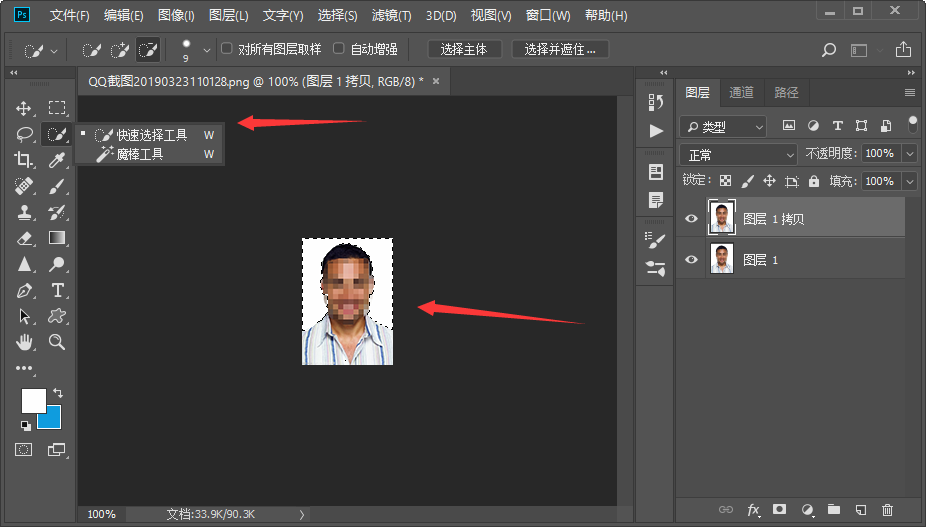926x527 pixels.
Task: Create a new layer using panel icon
Action: coord(860,510)
